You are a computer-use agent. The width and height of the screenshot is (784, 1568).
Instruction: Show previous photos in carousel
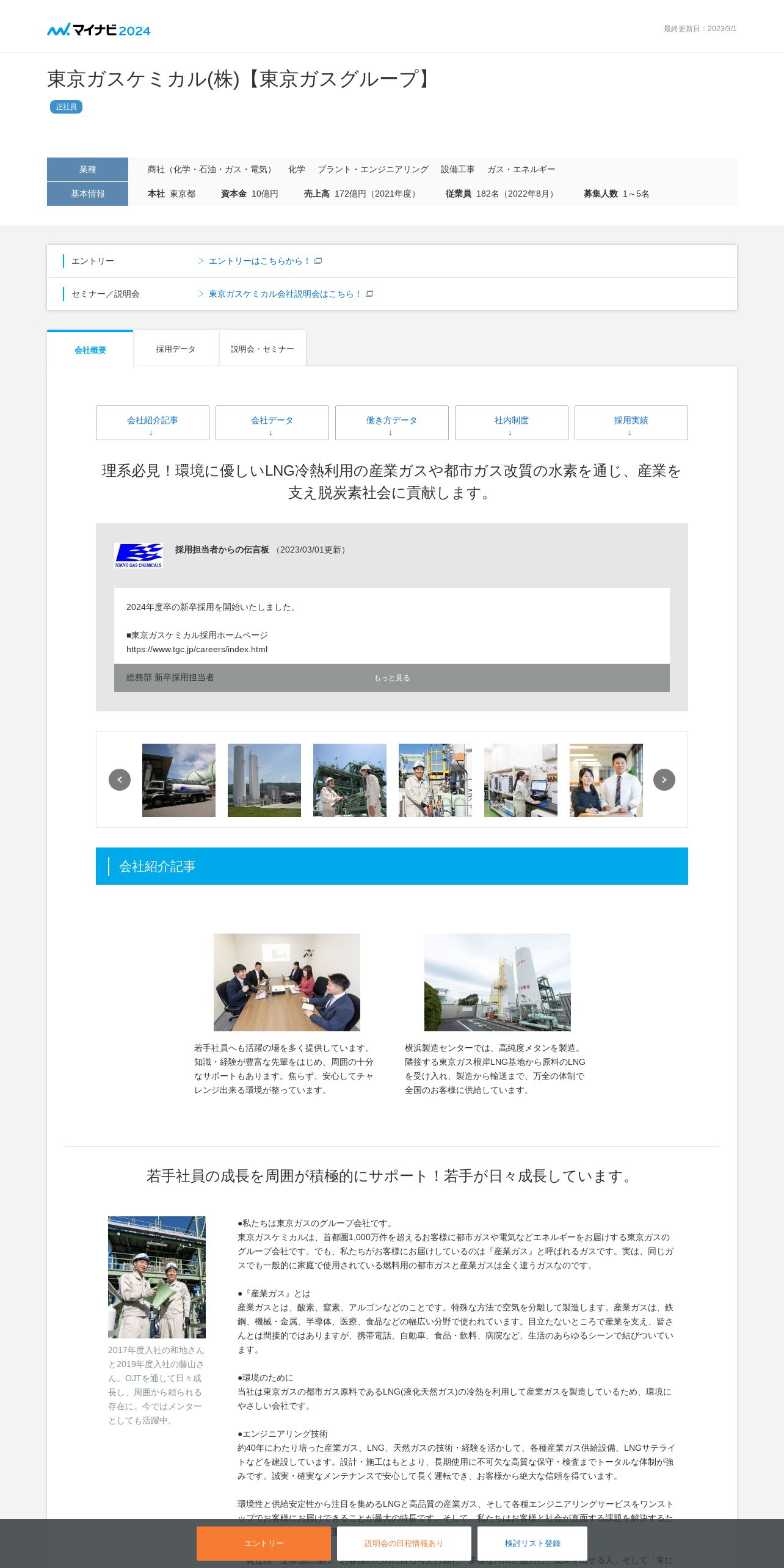click(120, 780)
